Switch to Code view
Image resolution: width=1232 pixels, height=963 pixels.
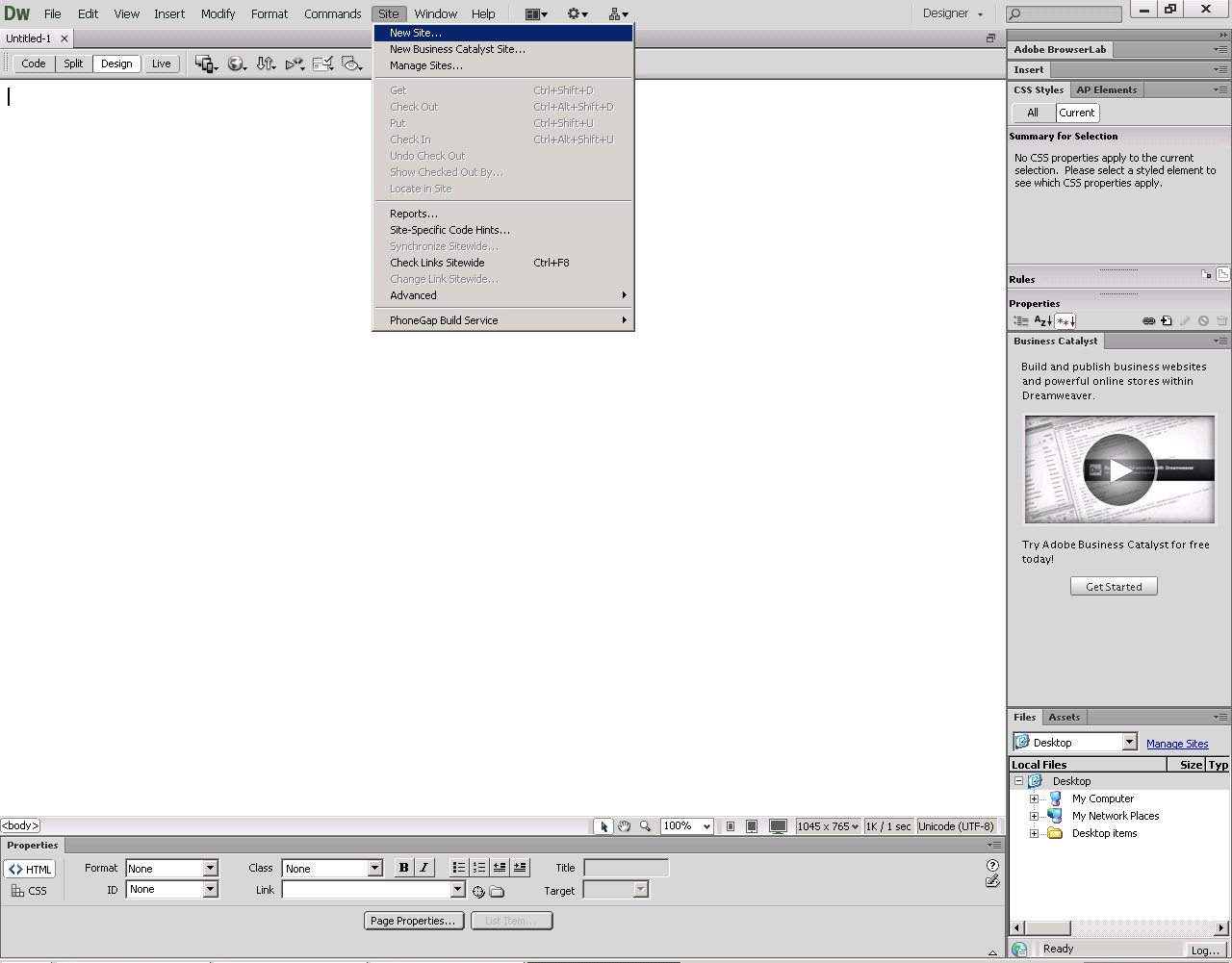[34, 63]
